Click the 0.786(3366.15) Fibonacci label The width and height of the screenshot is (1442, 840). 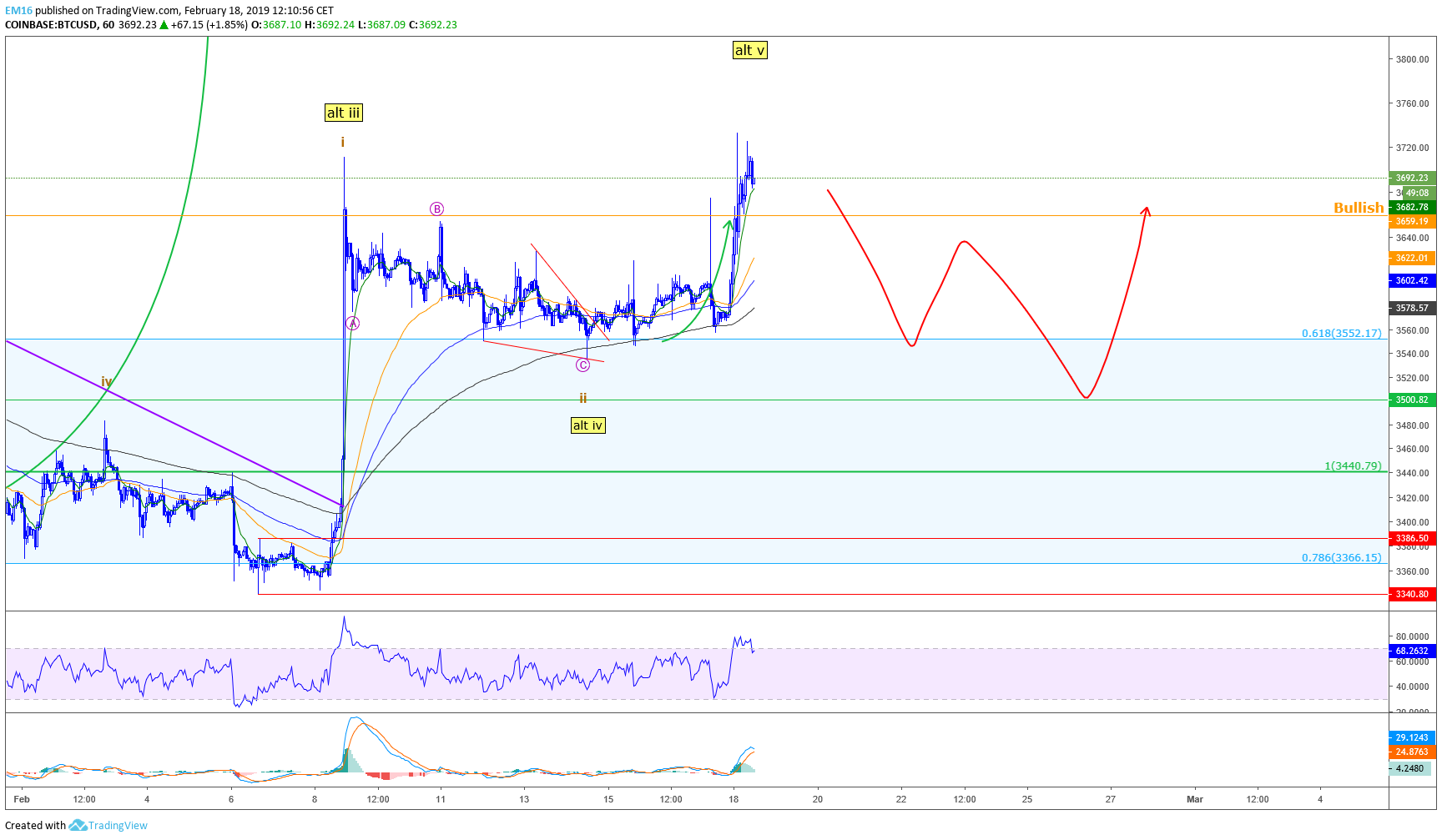pos(1342,557)
